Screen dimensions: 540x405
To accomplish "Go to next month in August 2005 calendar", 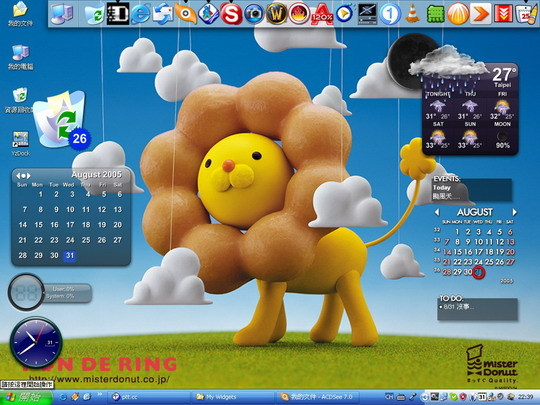I will pyautogui.click(x=29, y=176).
